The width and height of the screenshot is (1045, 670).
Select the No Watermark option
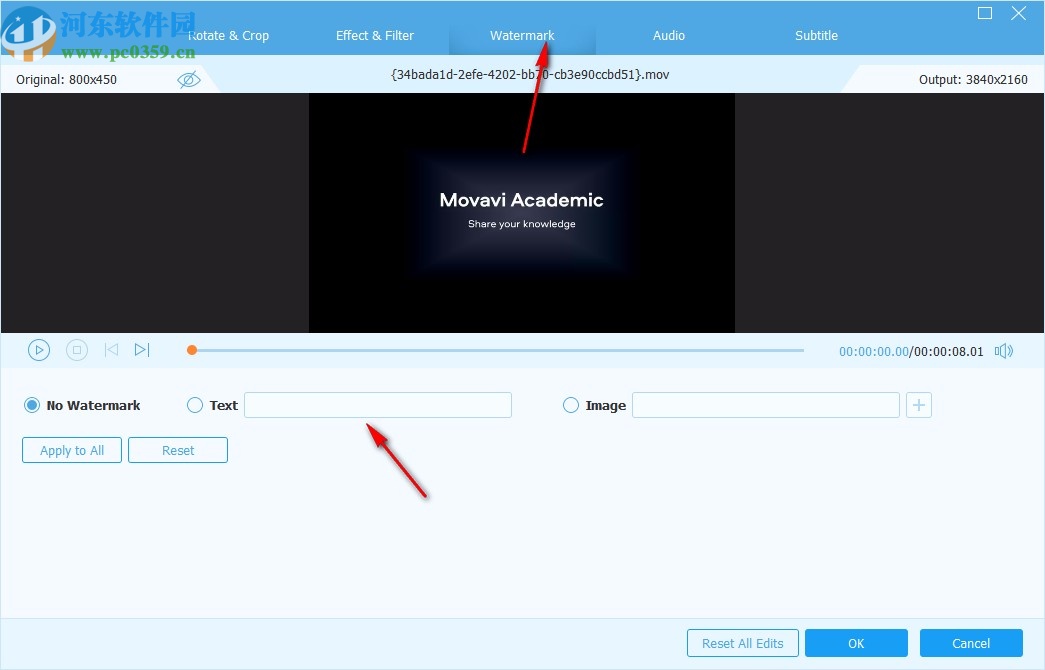coord(82,405)
